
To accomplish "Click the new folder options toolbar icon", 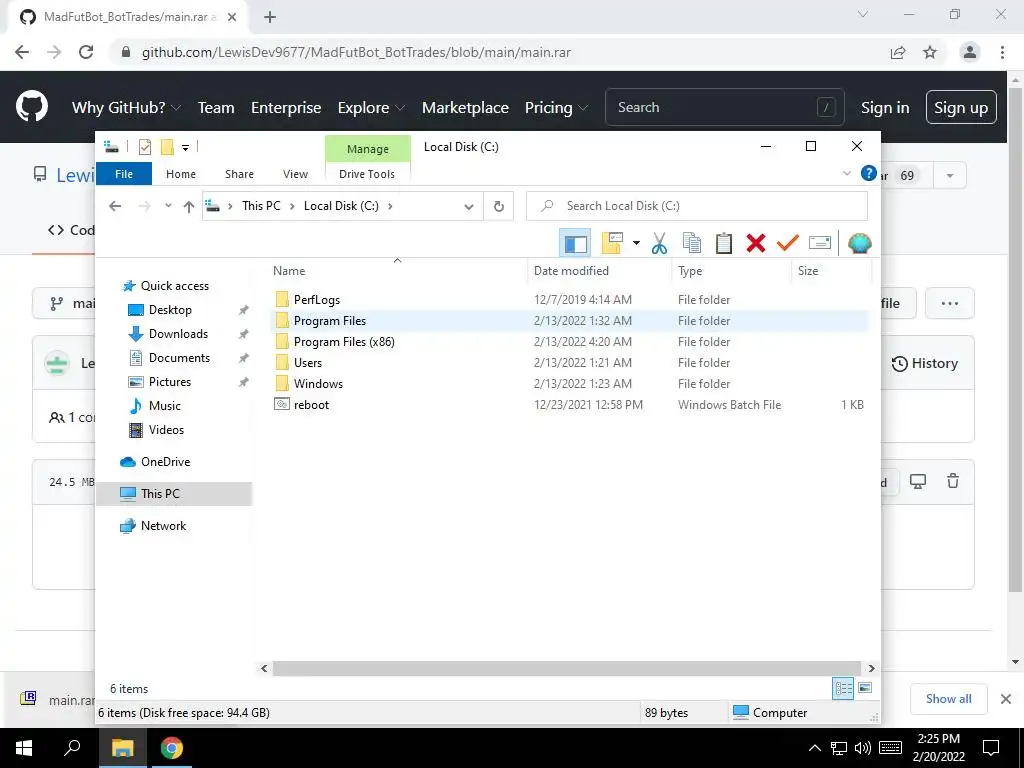I will [612, 244].
